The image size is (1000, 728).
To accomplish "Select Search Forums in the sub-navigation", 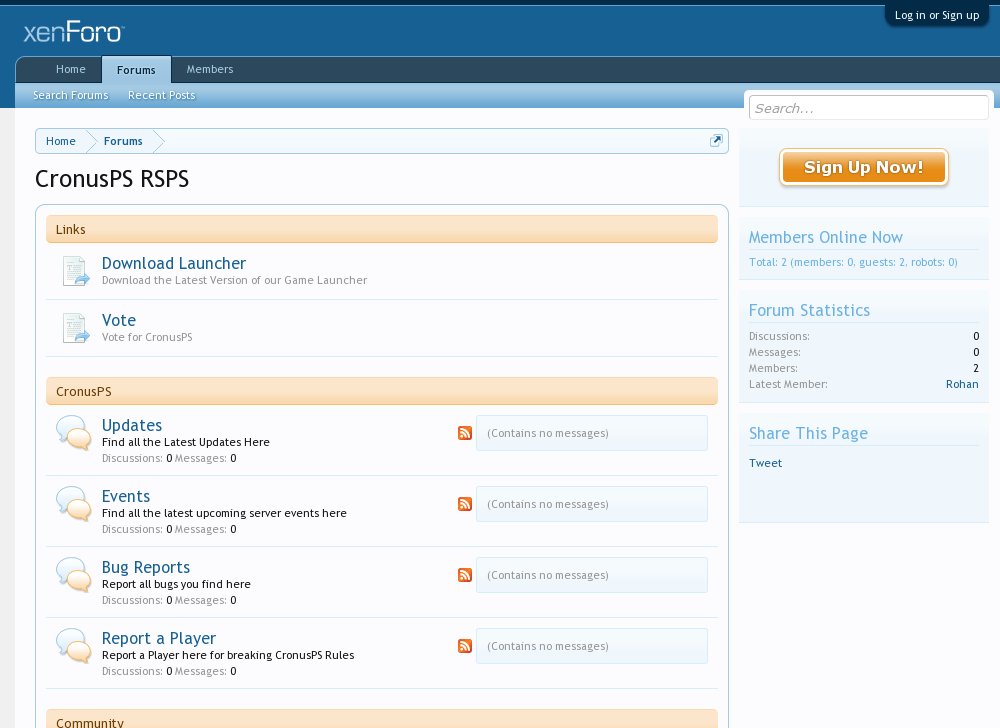I will pyautogui.click(x=70, y=96).
